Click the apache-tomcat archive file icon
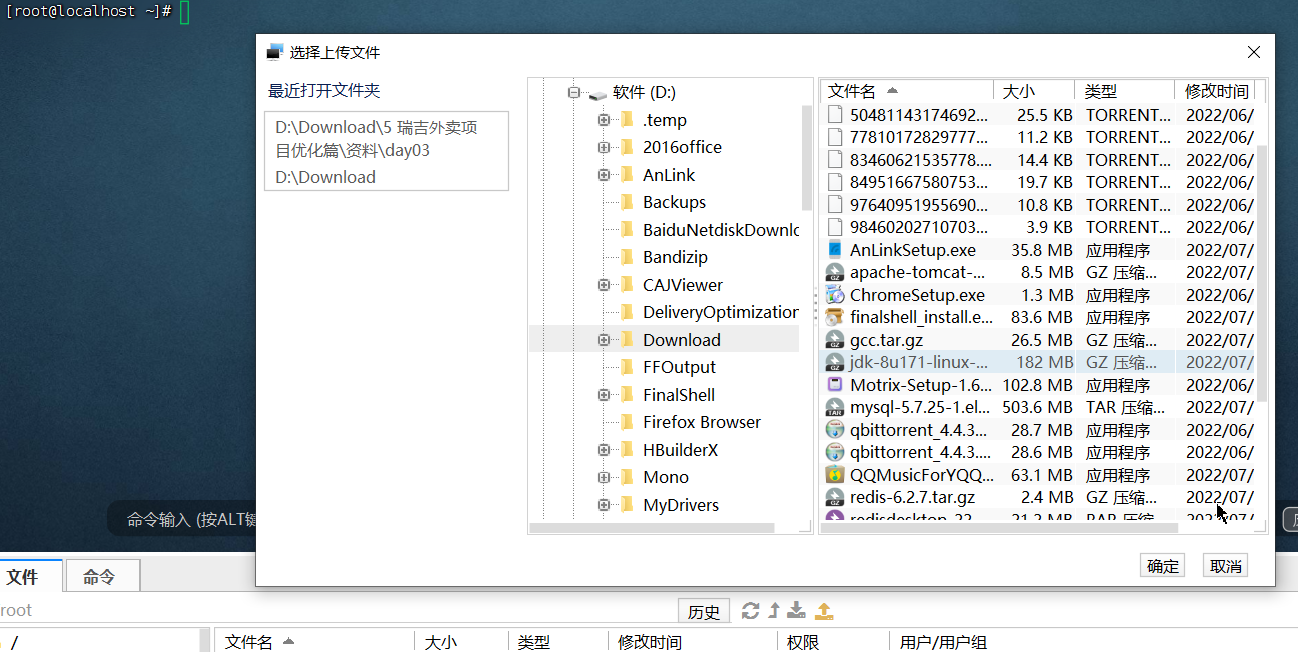 coord(835,272)
